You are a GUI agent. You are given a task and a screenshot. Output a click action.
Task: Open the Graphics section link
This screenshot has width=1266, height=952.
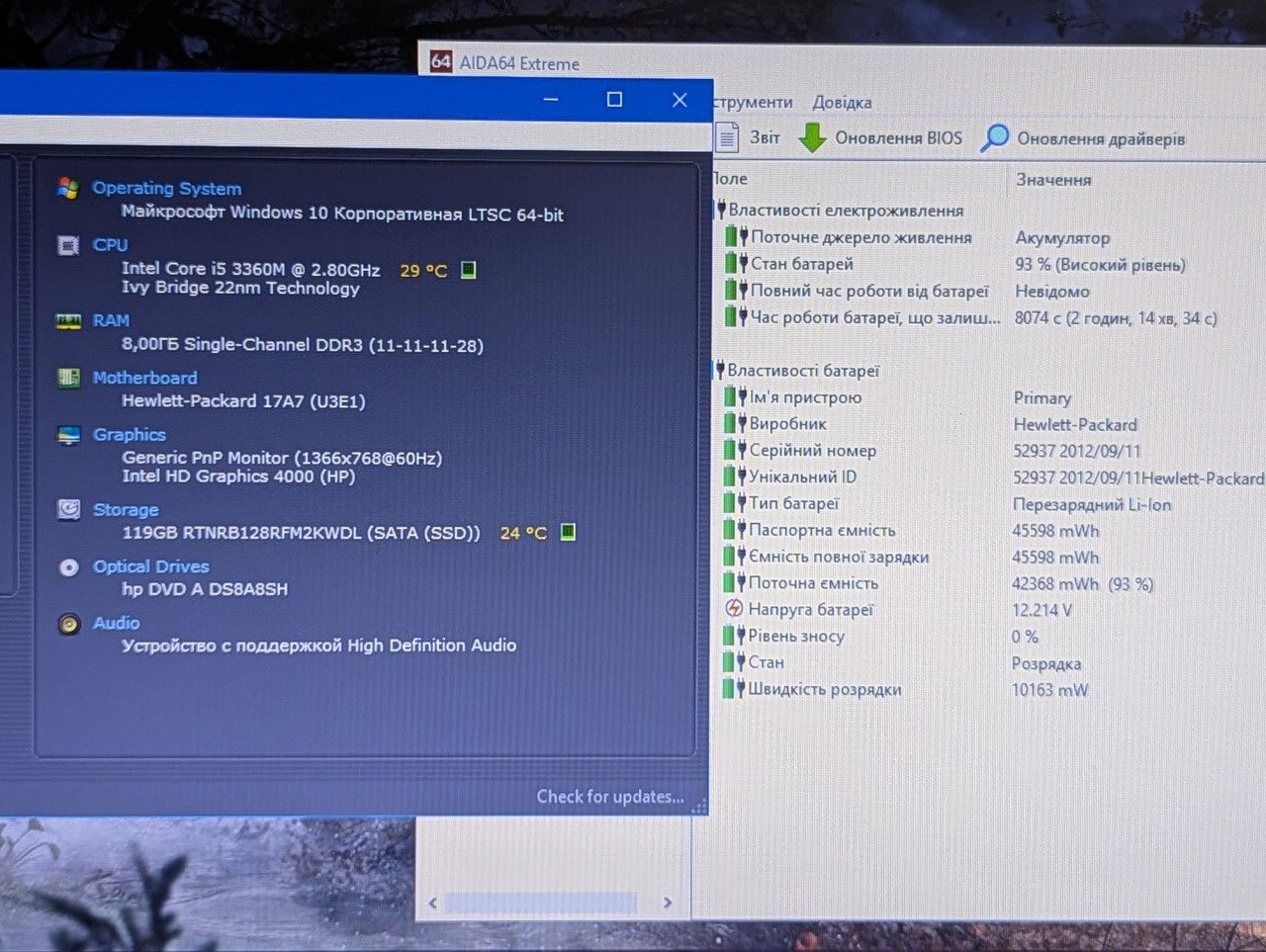[x=129, y=435]
